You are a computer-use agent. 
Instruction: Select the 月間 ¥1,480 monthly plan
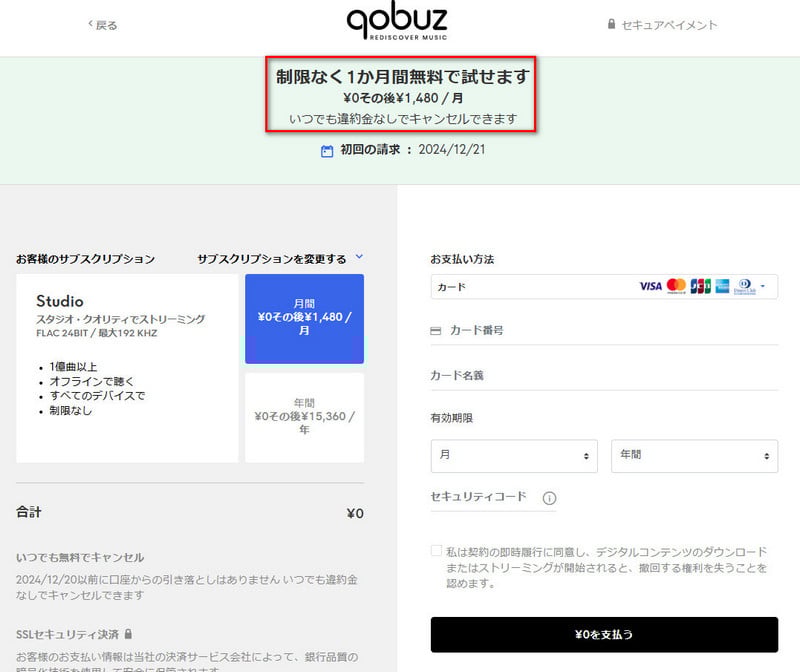305,318
